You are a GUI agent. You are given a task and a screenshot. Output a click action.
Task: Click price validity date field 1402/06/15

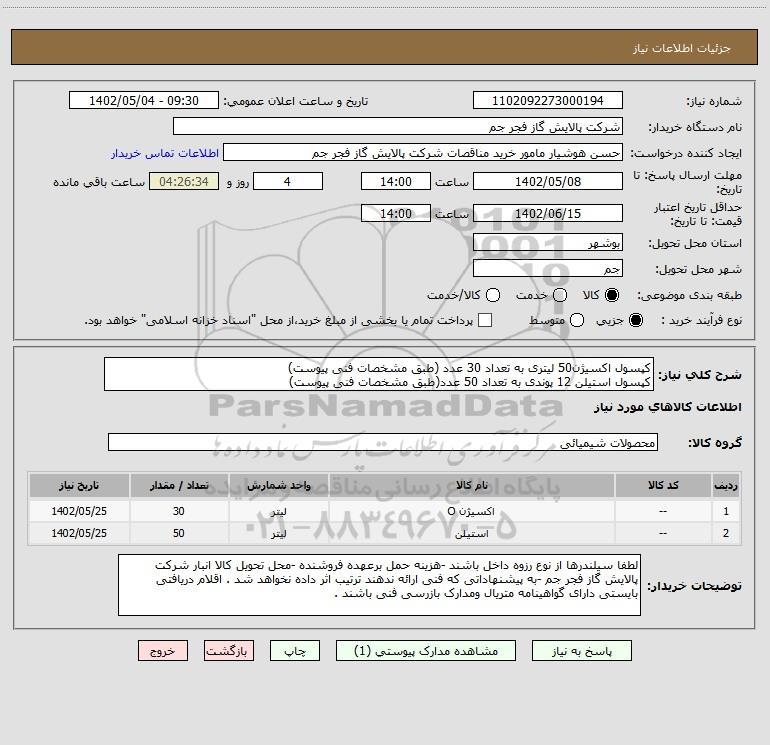click(x=548, y=213)
